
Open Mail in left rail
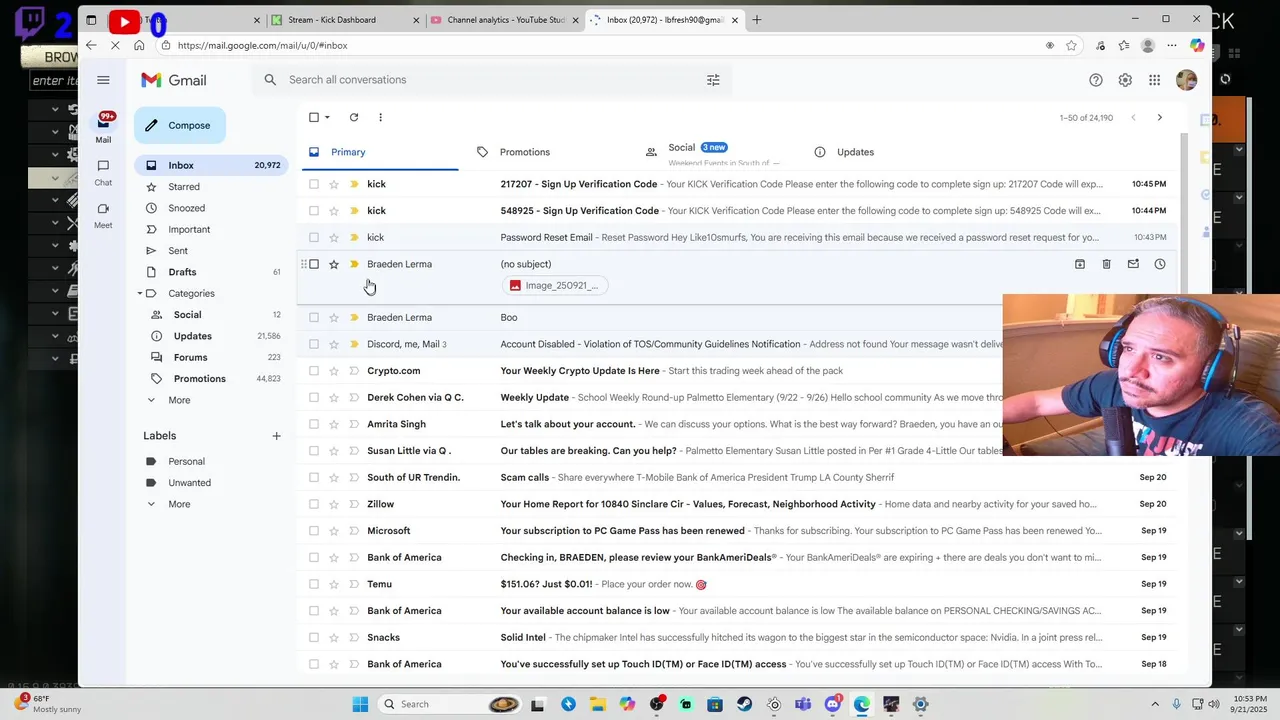coord(103,128)
